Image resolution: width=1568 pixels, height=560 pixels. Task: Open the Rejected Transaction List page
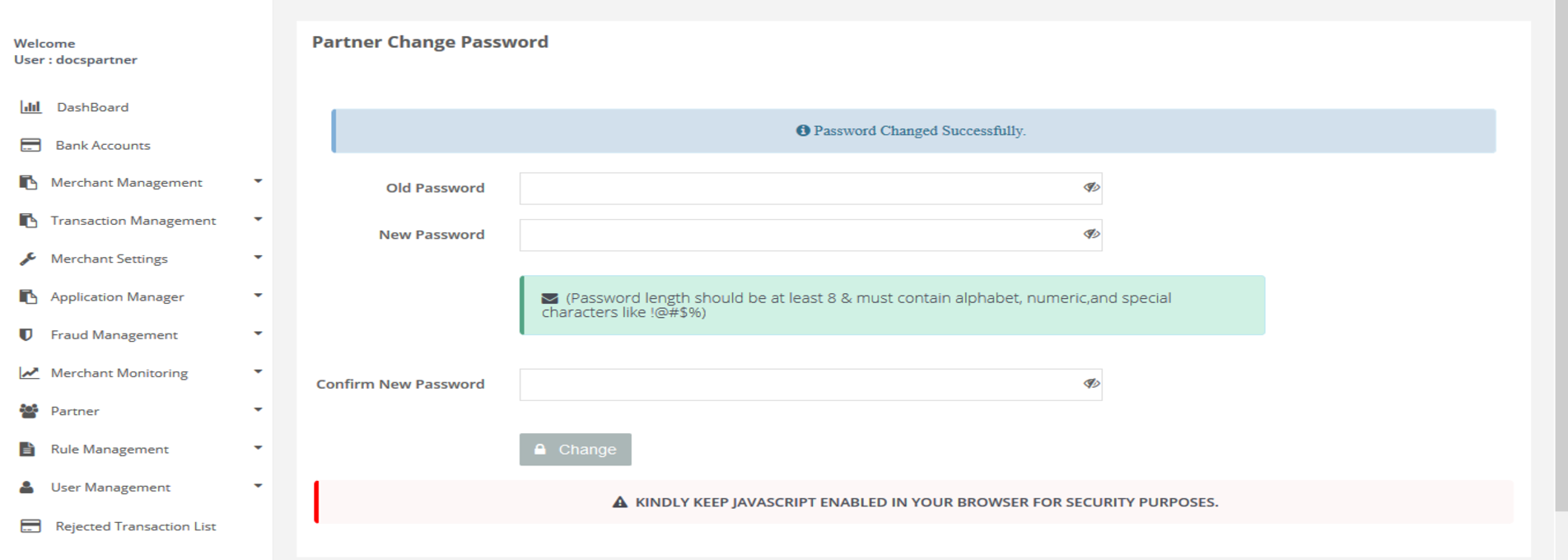(x=135, y=526)
